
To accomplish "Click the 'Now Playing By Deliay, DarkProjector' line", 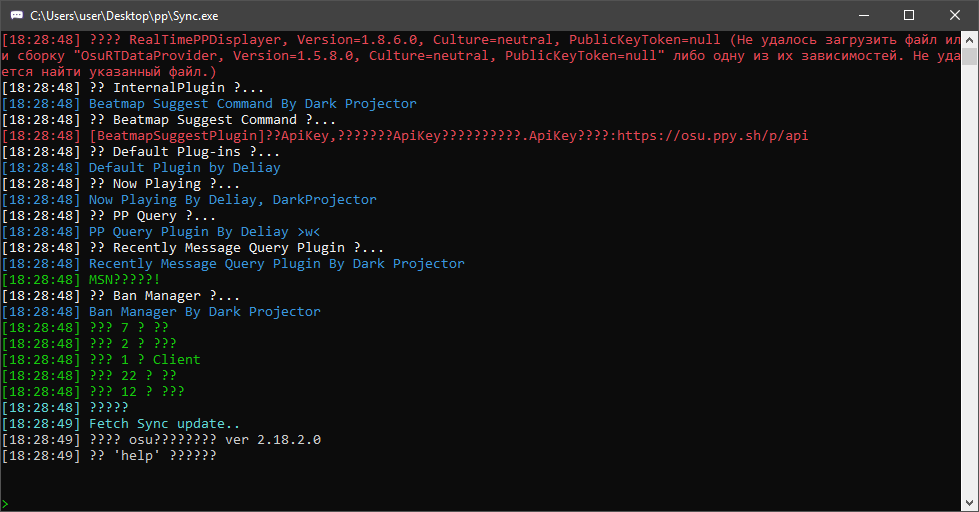I will click(x=189, y=200).
